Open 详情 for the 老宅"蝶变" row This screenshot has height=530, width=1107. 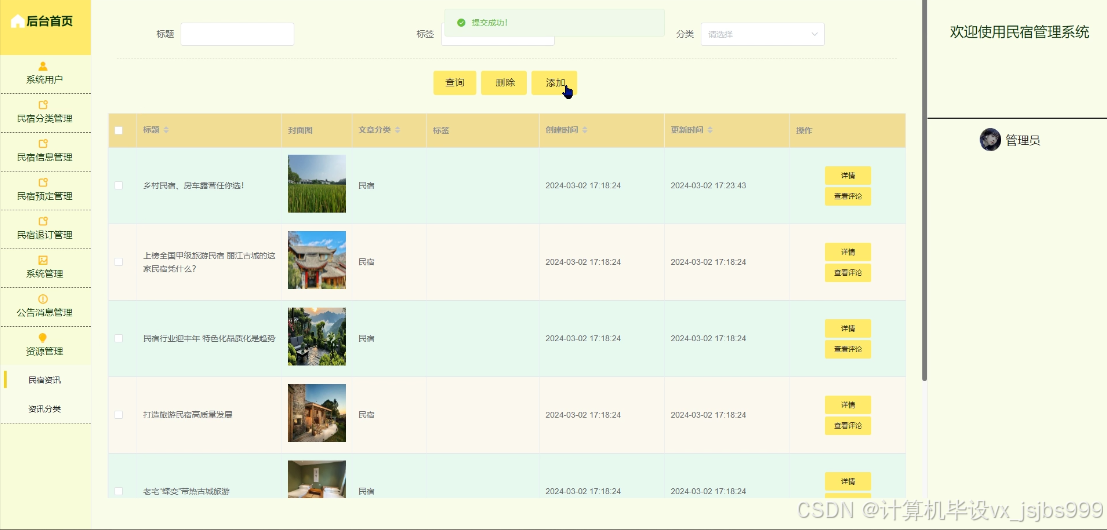pos(848,481)
